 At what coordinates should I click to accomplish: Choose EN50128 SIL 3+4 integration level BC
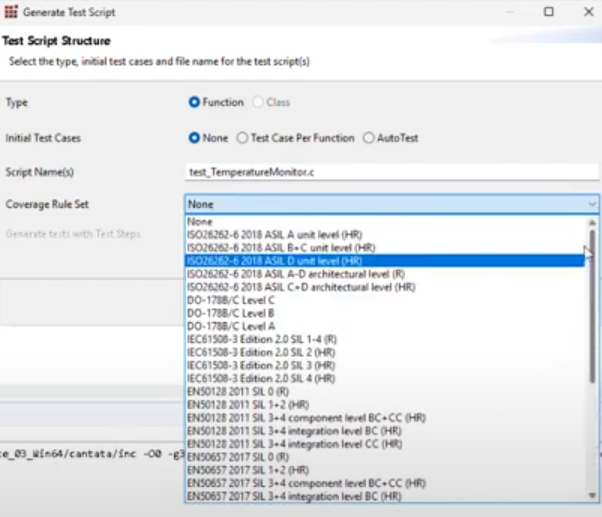[x=385, y=431]
